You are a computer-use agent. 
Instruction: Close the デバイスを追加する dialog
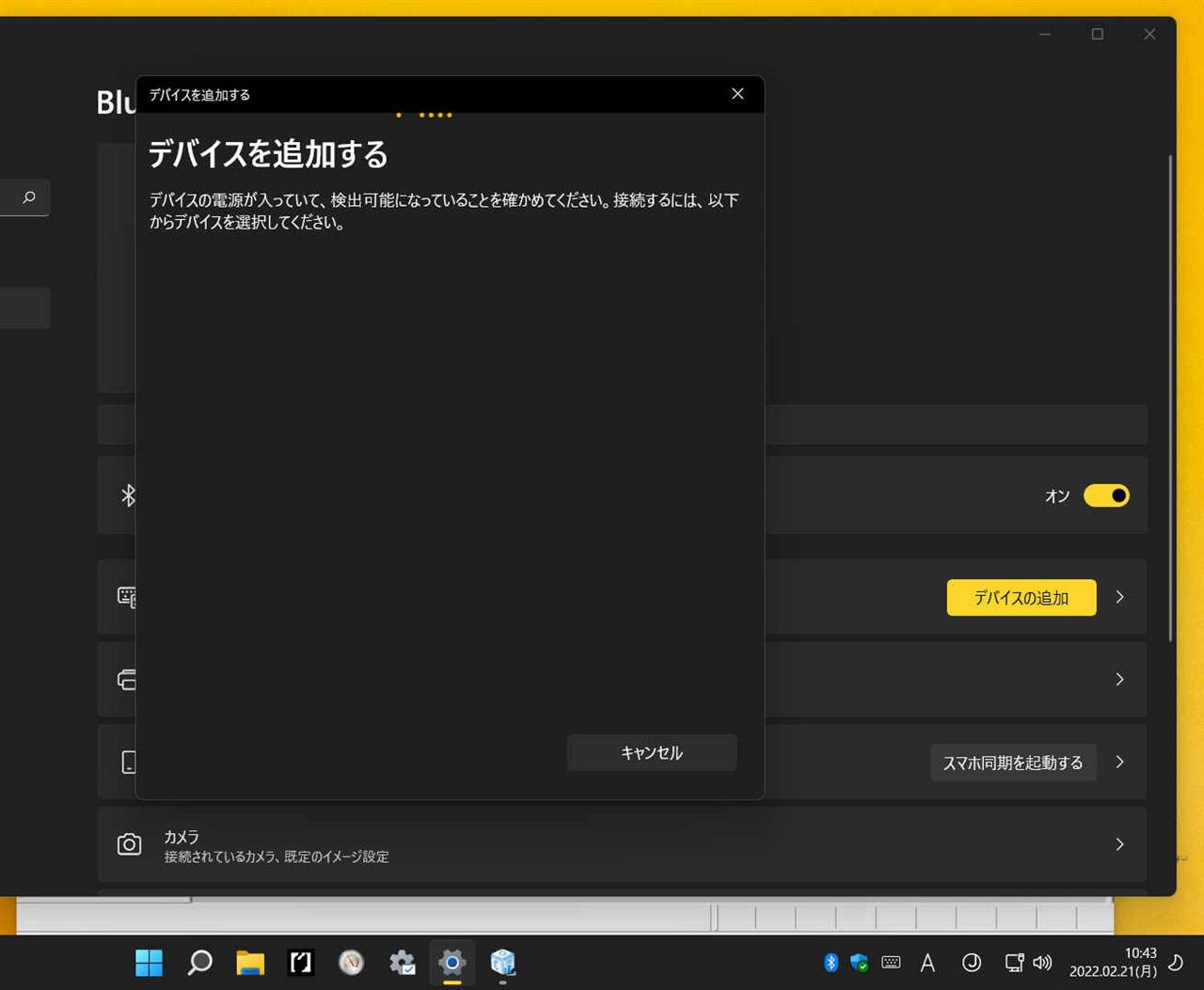pyautogui.click(x=737, y=94)
